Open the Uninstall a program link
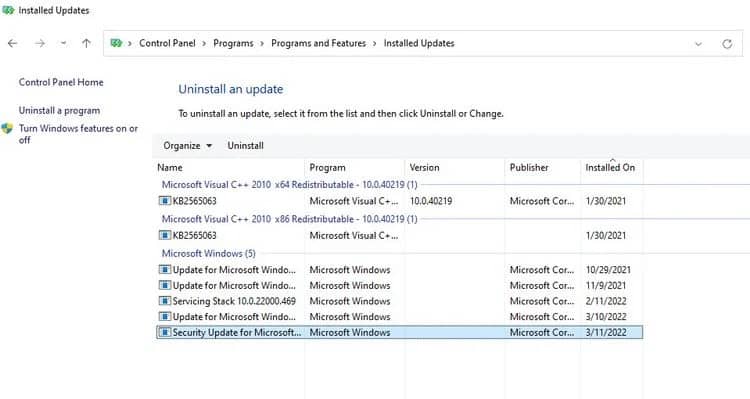This screenshot has width=750, height=399. [59, 111]
